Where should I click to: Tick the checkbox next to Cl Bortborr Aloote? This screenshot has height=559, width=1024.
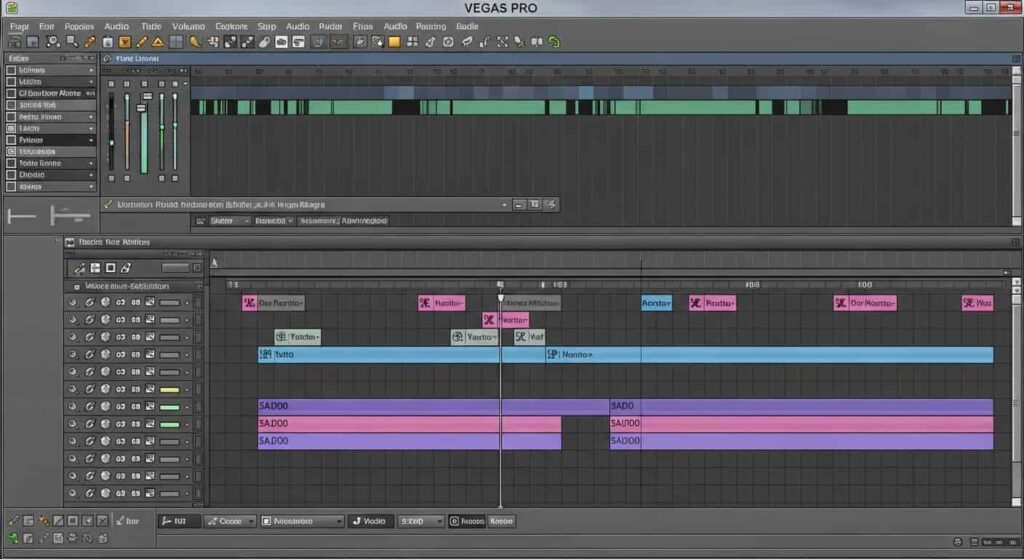coord(11,93)
